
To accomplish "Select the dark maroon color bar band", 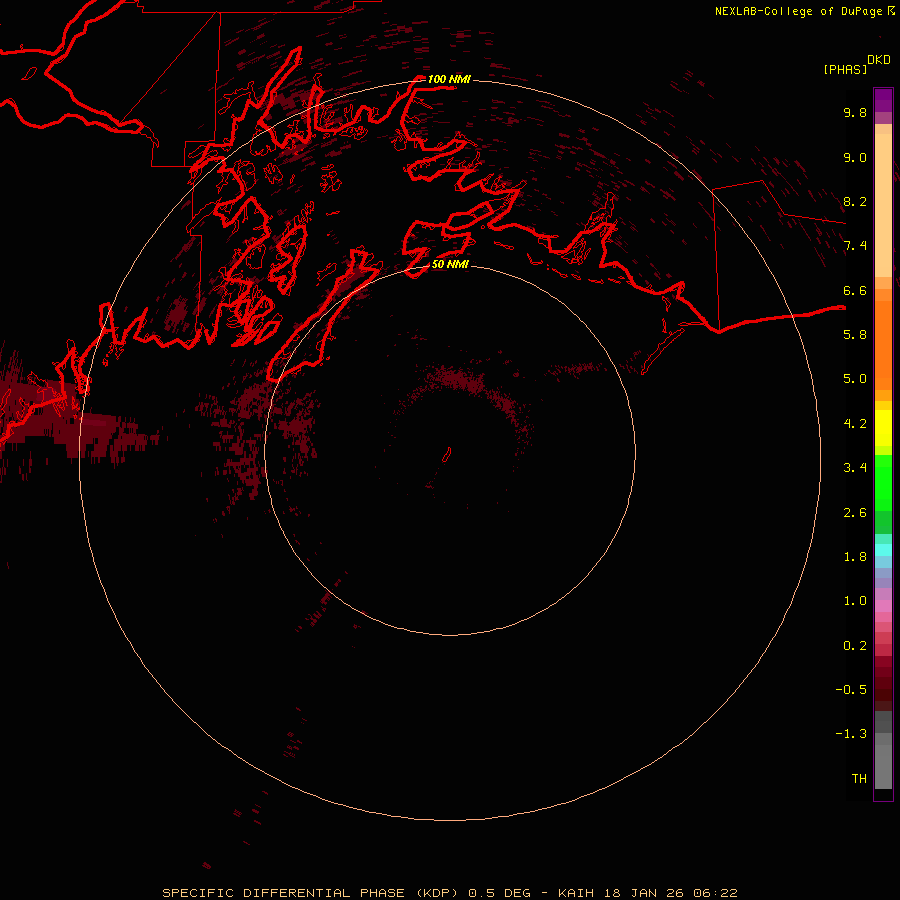I will (x=883, y=683).
